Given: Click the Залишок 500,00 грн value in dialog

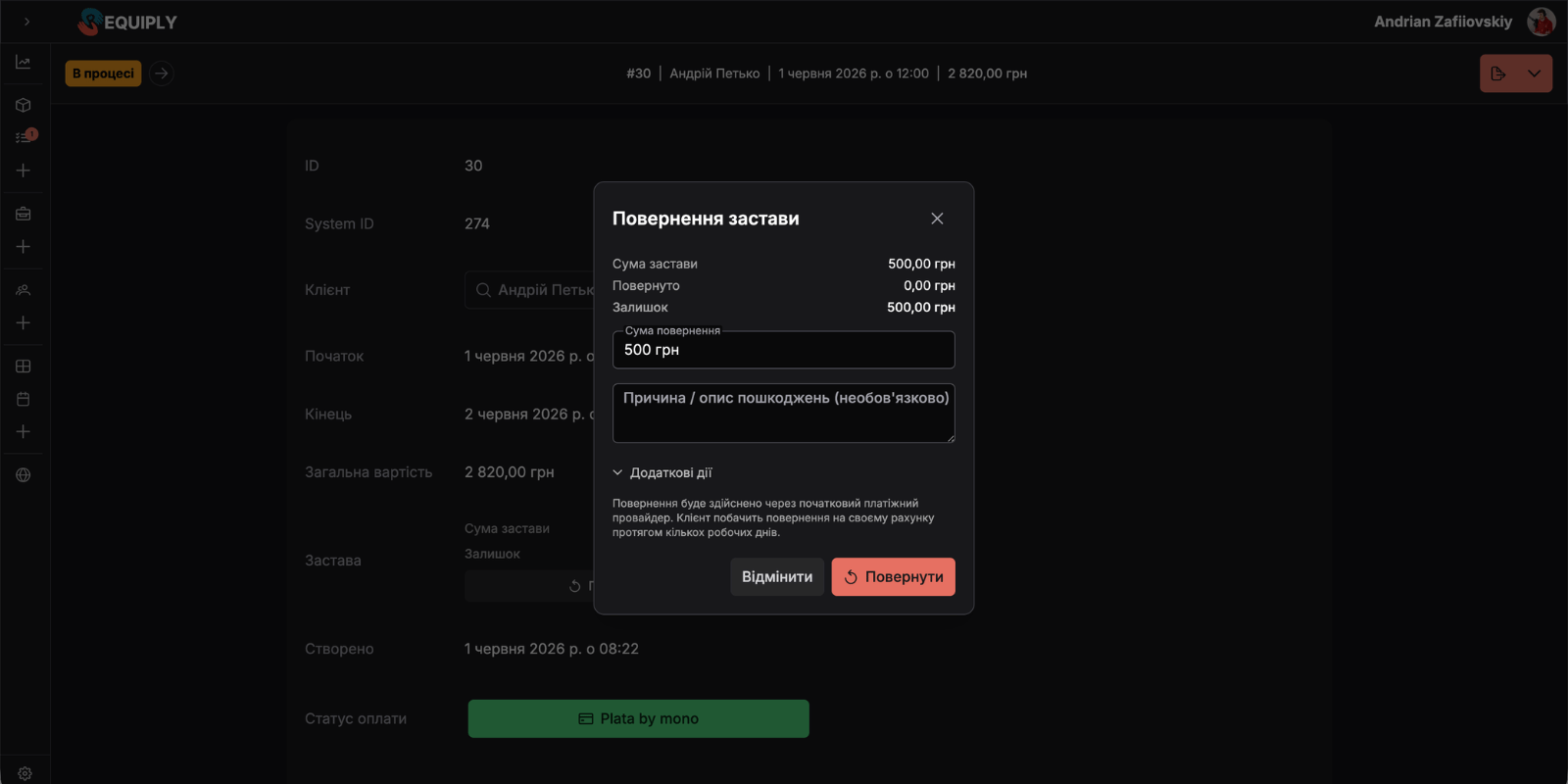Looking at the screenshot, I should (921, 307).
